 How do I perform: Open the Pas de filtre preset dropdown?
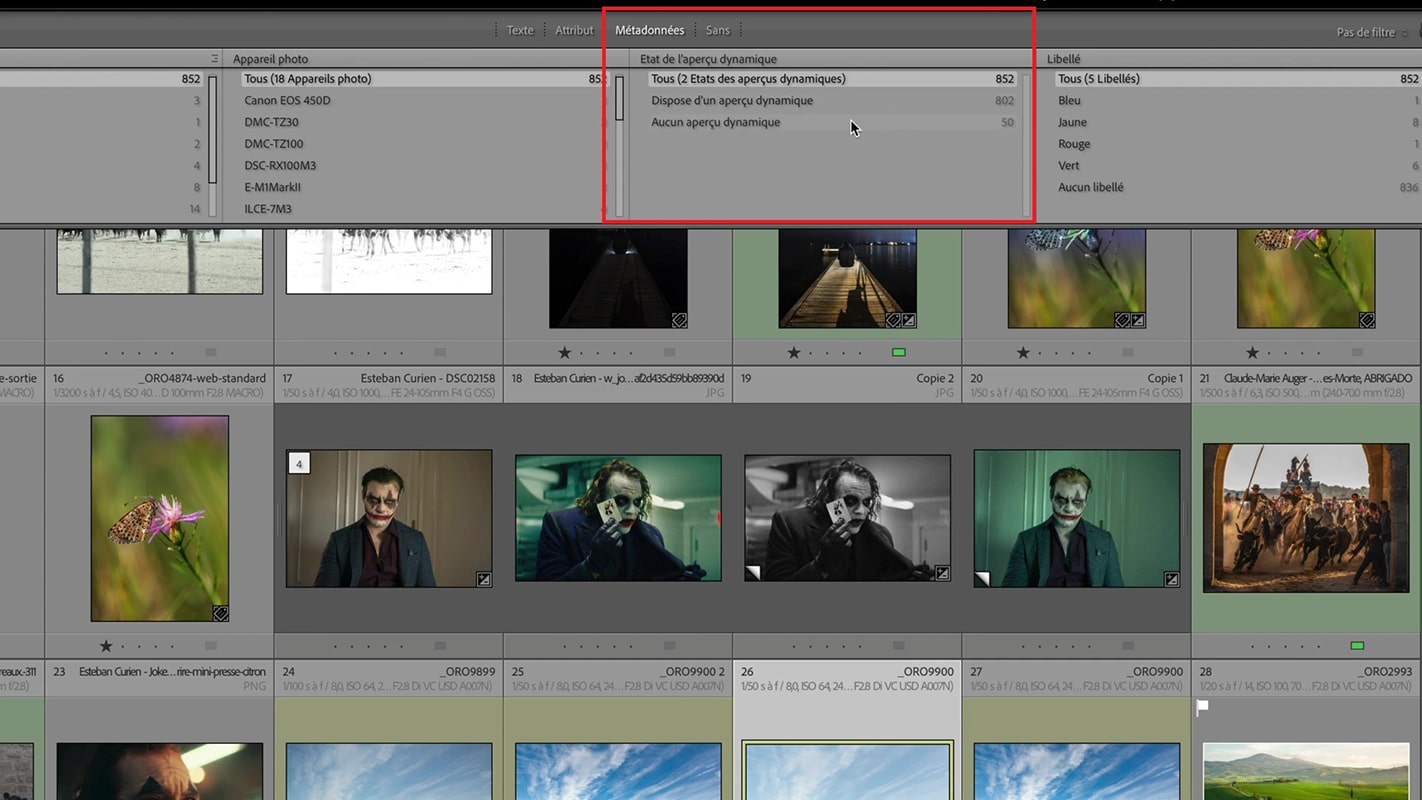click(x=1372, y=32)
